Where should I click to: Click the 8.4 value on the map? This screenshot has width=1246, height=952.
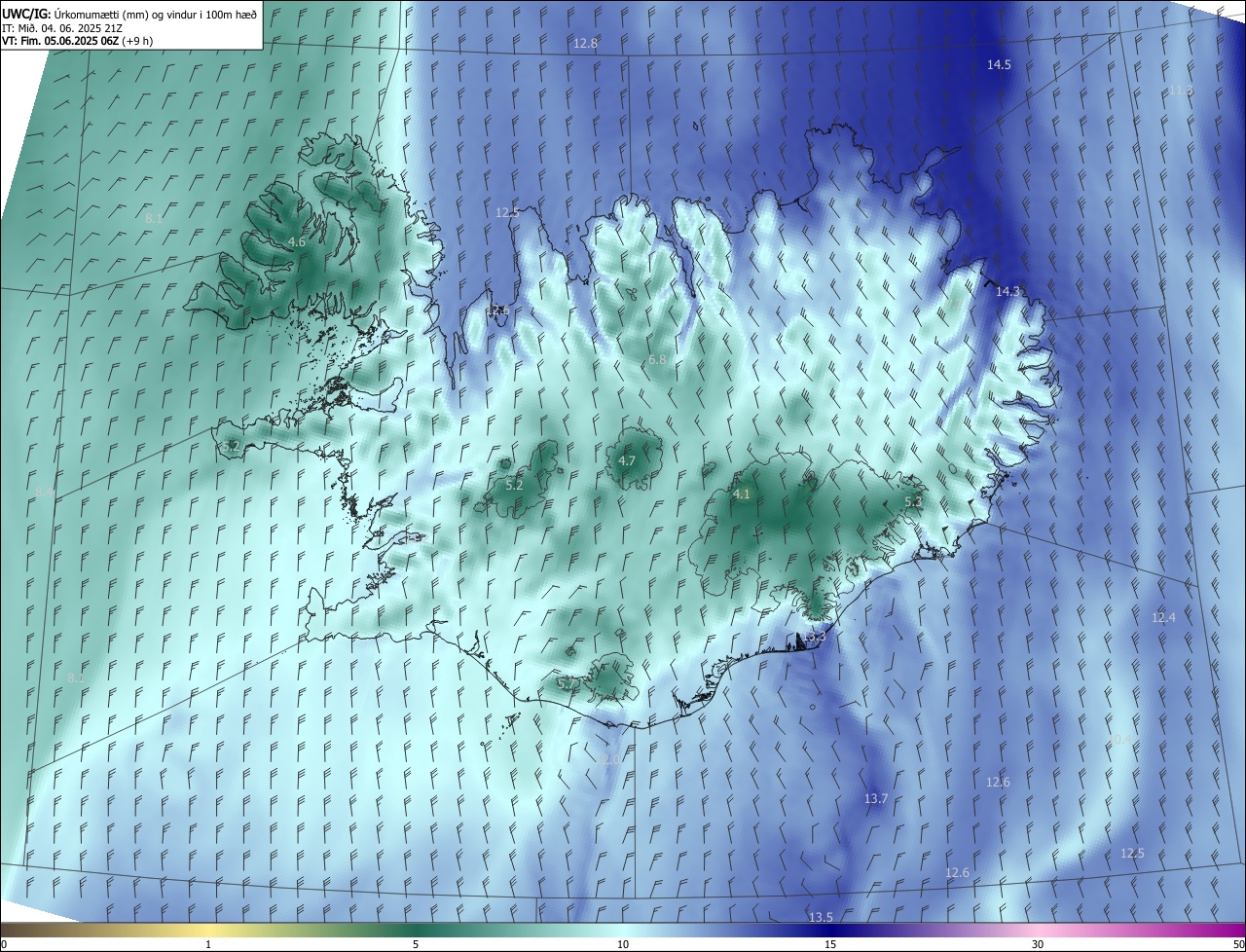[45, 493]
